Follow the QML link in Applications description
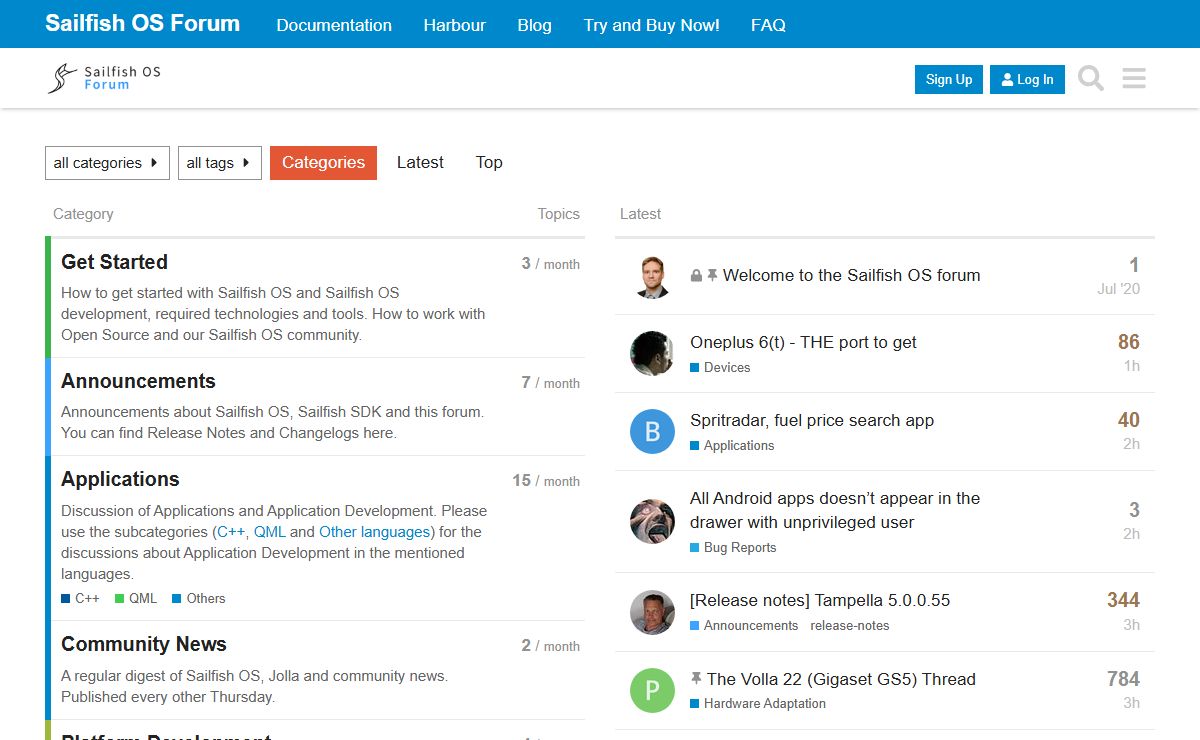 (x=270, y=532)
